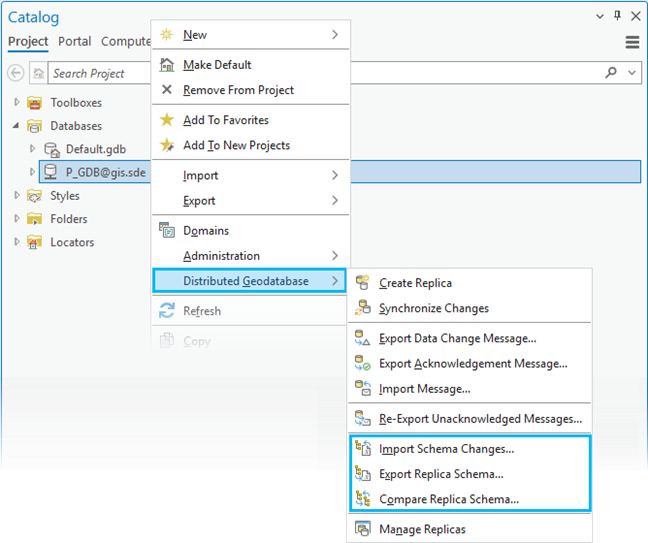Click the Add To Favorites star icon
648x543 pixels.
tap(167, 120)
